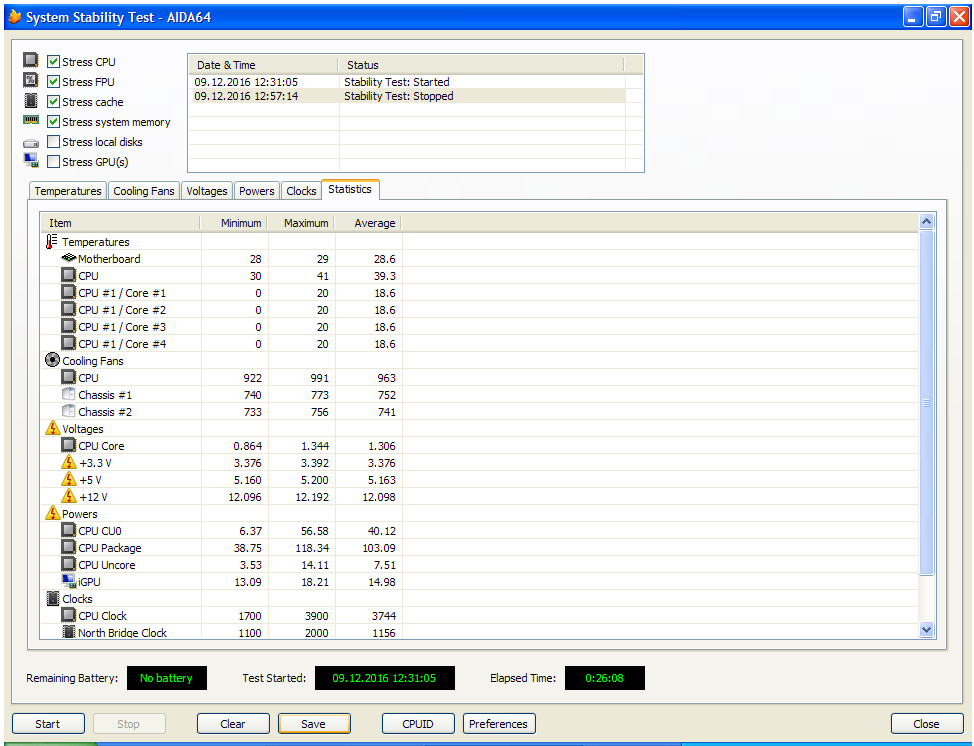Click the Save button
The width and height of the screenshot is (974, 746).
(x=314, y=724)
